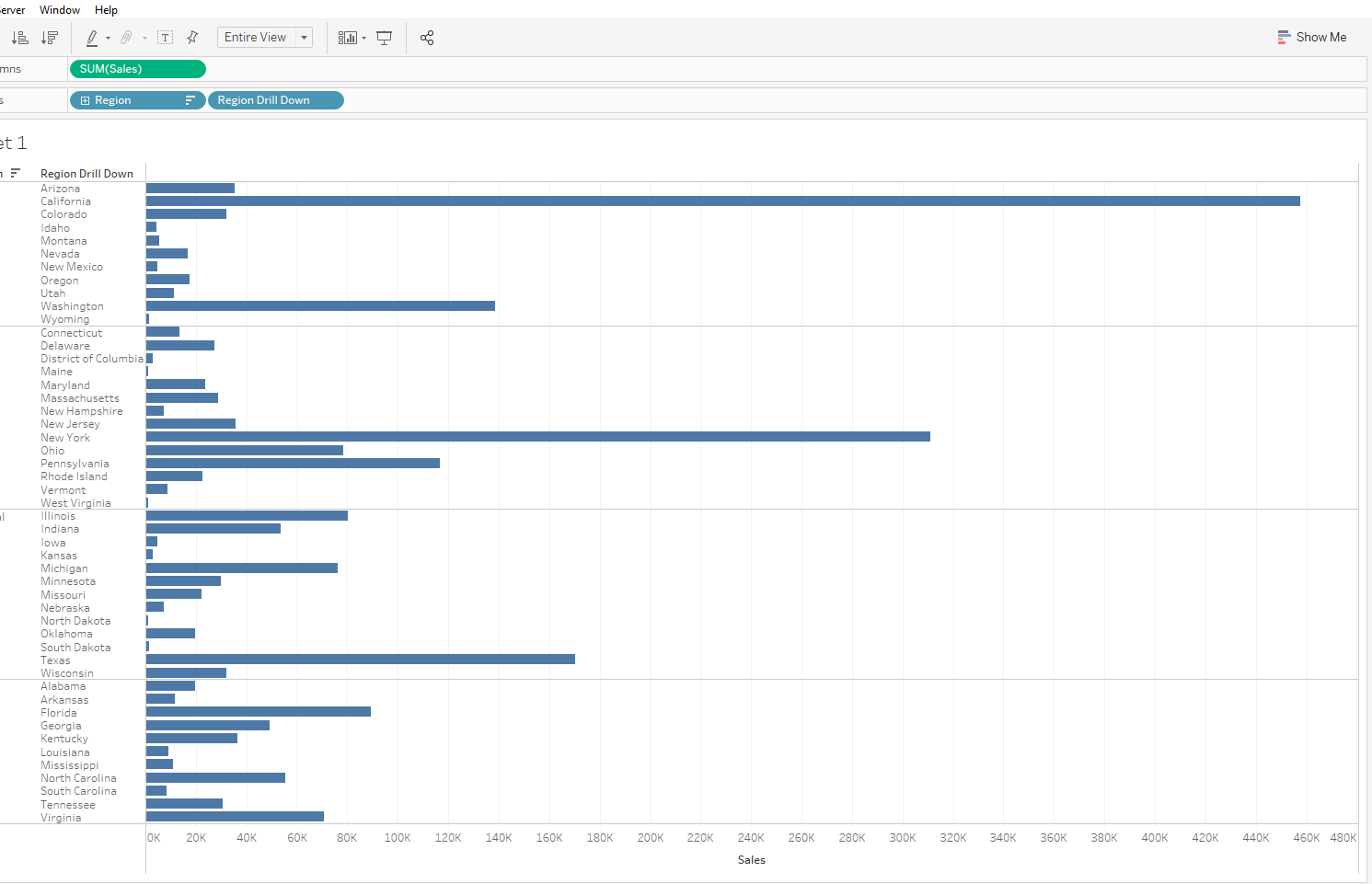1372x884 pixels.
Task: Select the Region Drill Down pill
Action: click(x=276, y=100)
